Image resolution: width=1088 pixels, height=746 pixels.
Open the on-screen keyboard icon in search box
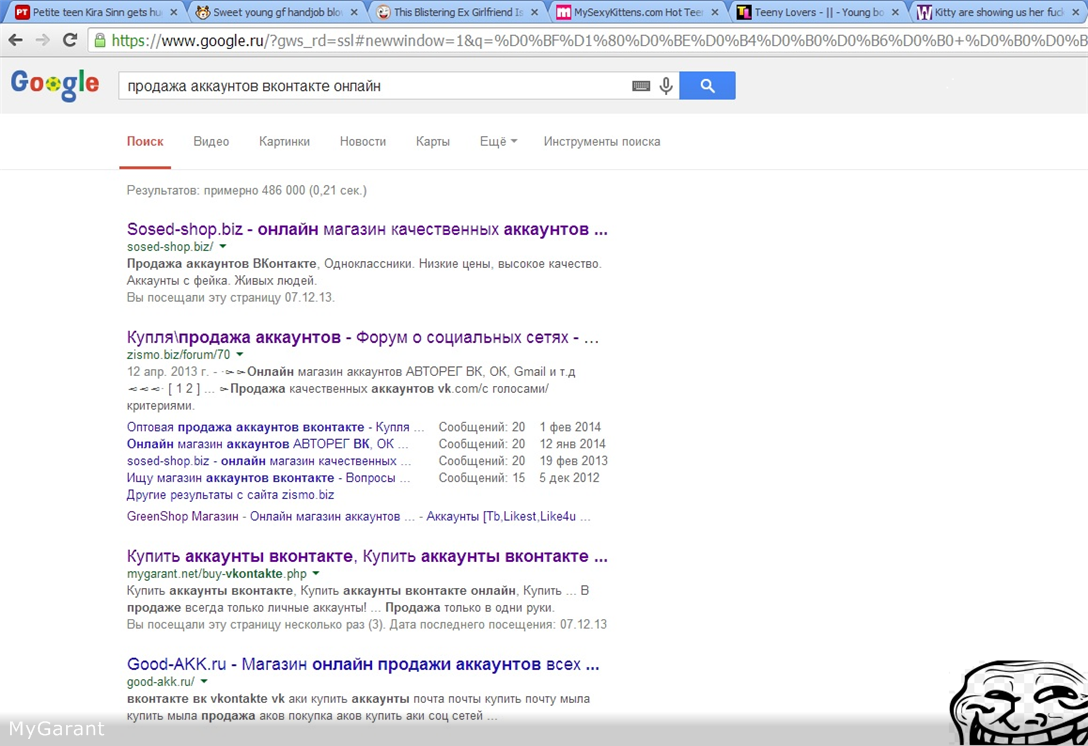[641, 86]
